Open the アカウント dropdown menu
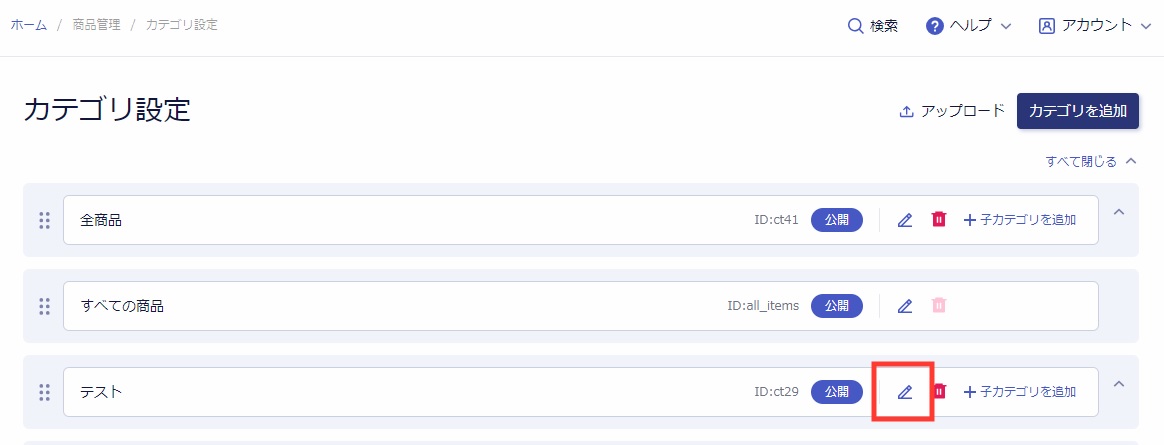The image size is (1164, 445). coord(1095,25)
